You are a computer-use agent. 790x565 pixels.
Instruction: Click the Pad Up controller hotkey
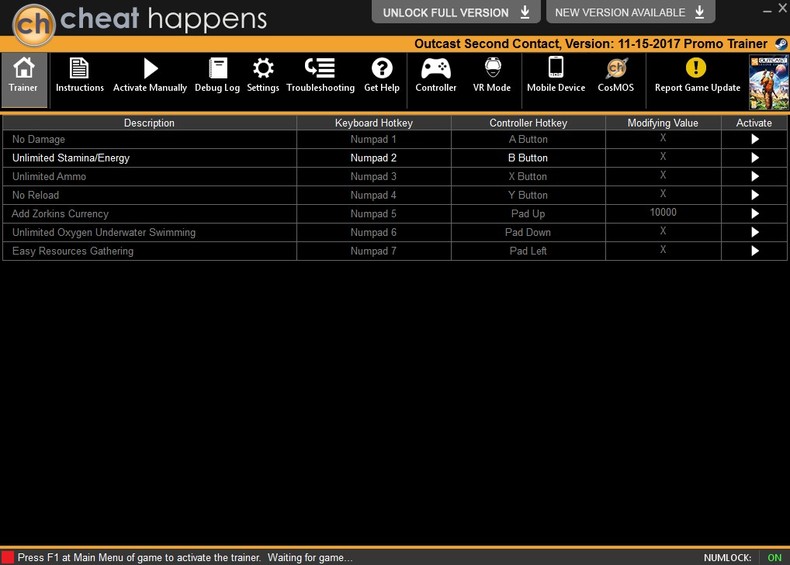pos(528,214)
